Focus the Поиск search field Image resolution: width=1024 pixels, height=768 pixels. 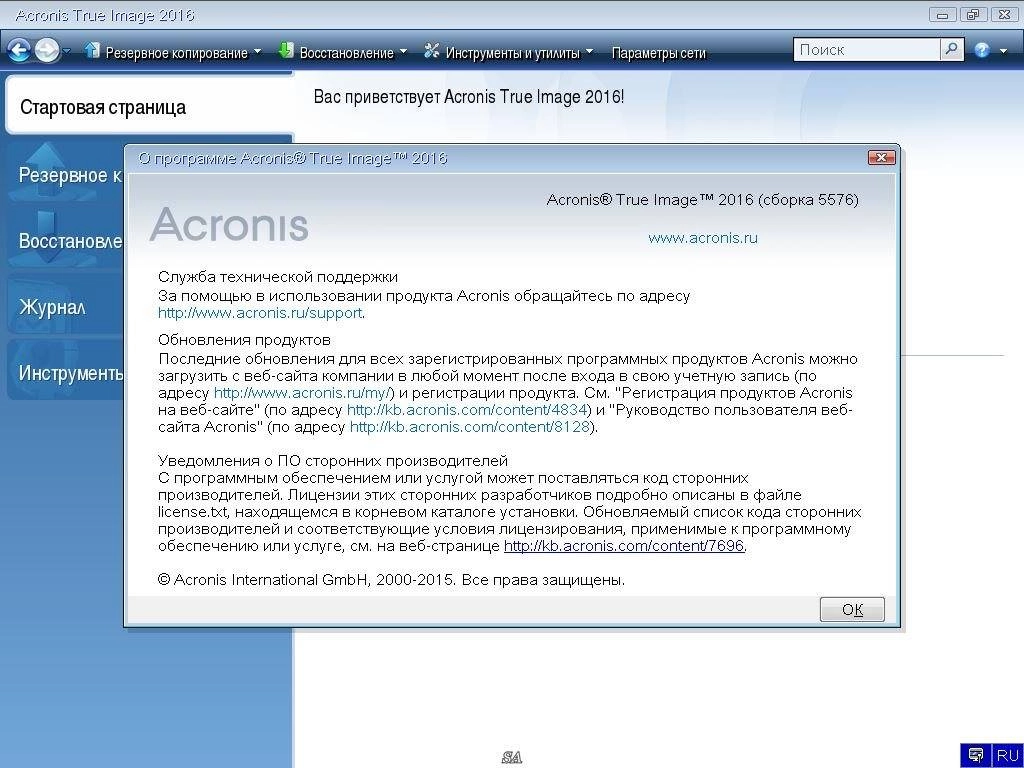867,50
